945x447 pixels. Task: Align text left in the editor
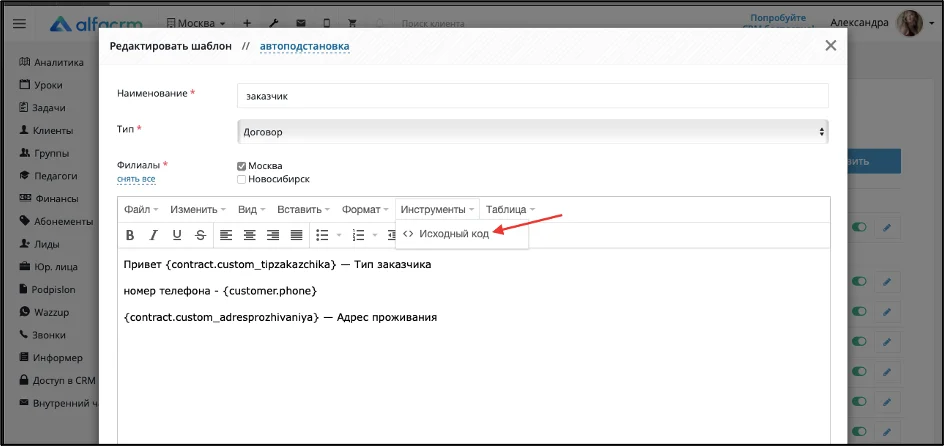click(225, 236)
